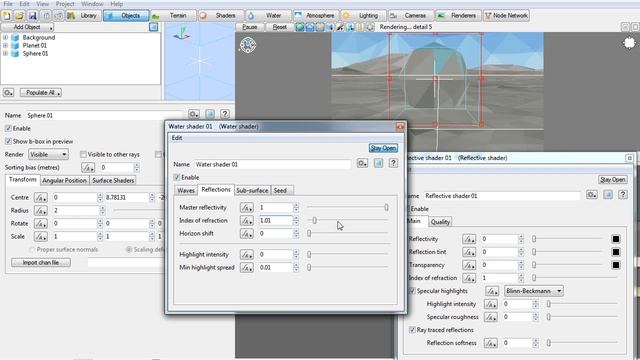The width and height of the screenshot is (640, 360).
Task: Switch to the Waves tab
Action: click(186, 191)
